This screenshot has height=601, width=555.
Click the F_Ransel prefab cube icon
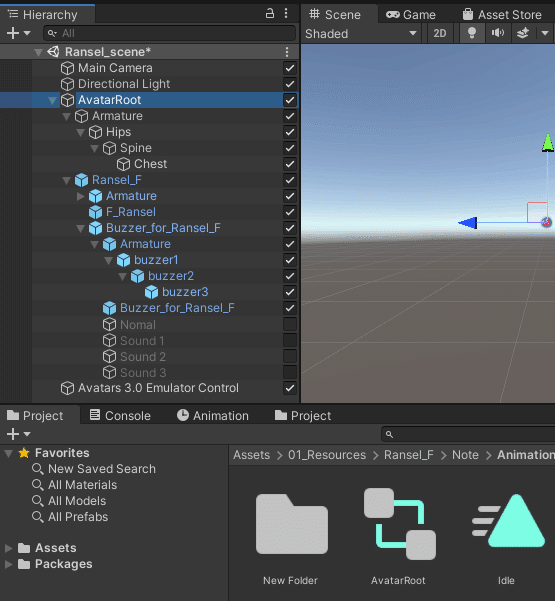(x=95, y=212)
